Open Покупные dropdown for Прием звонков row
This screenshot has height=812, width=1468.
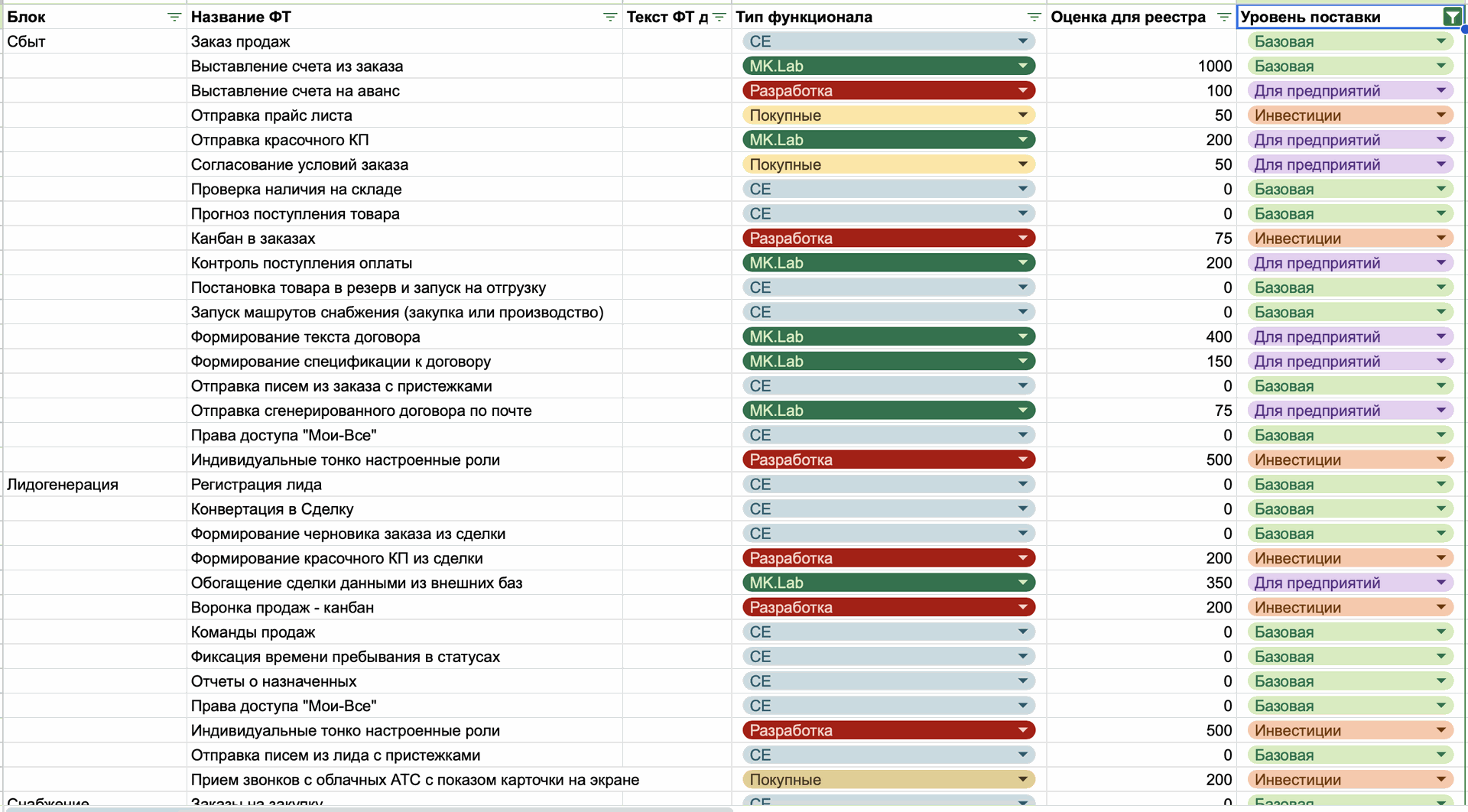coord(1022,780)
